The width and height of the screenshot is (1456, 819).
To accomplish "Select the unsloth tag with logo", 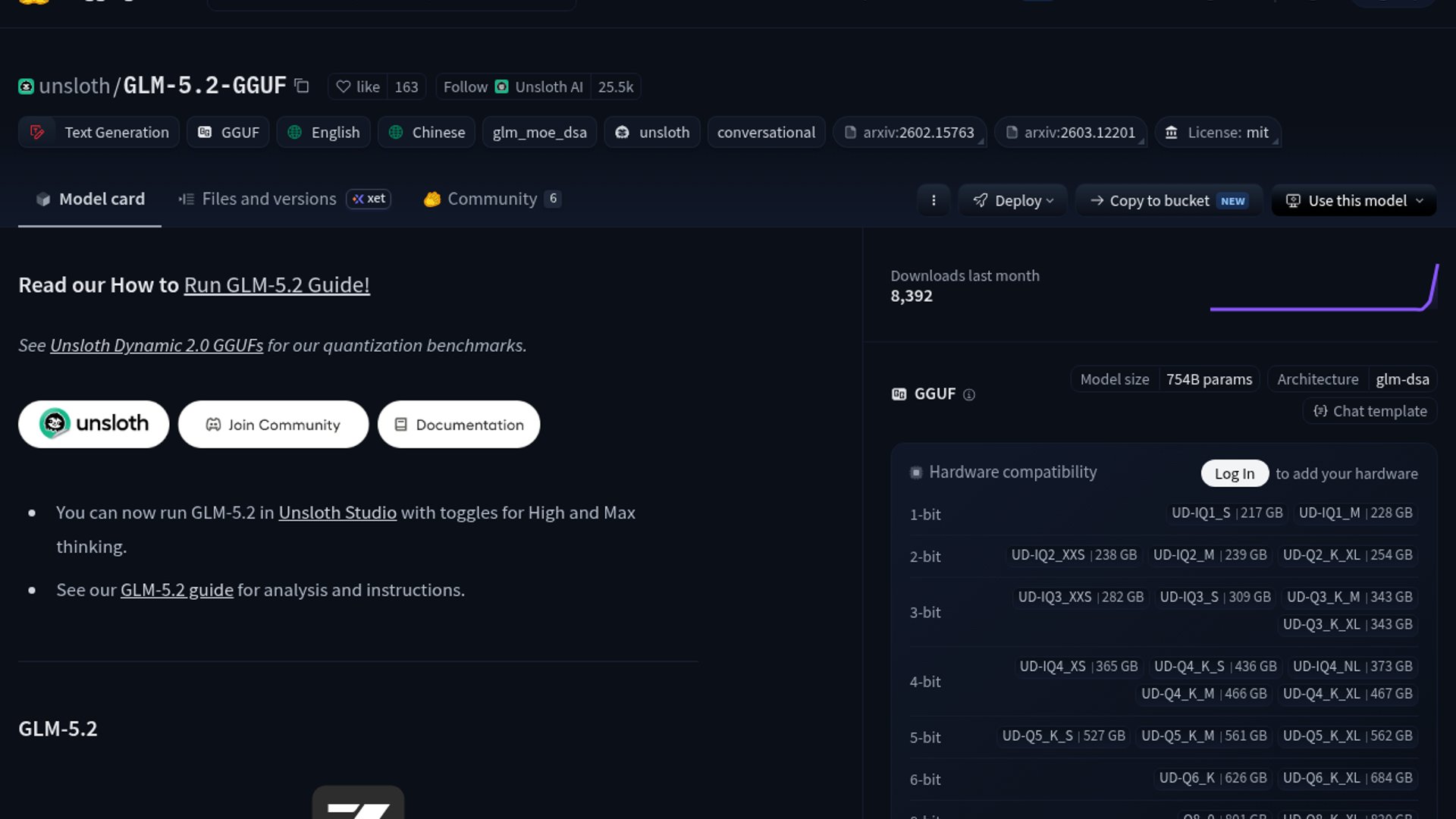I will tap(652, 132).
